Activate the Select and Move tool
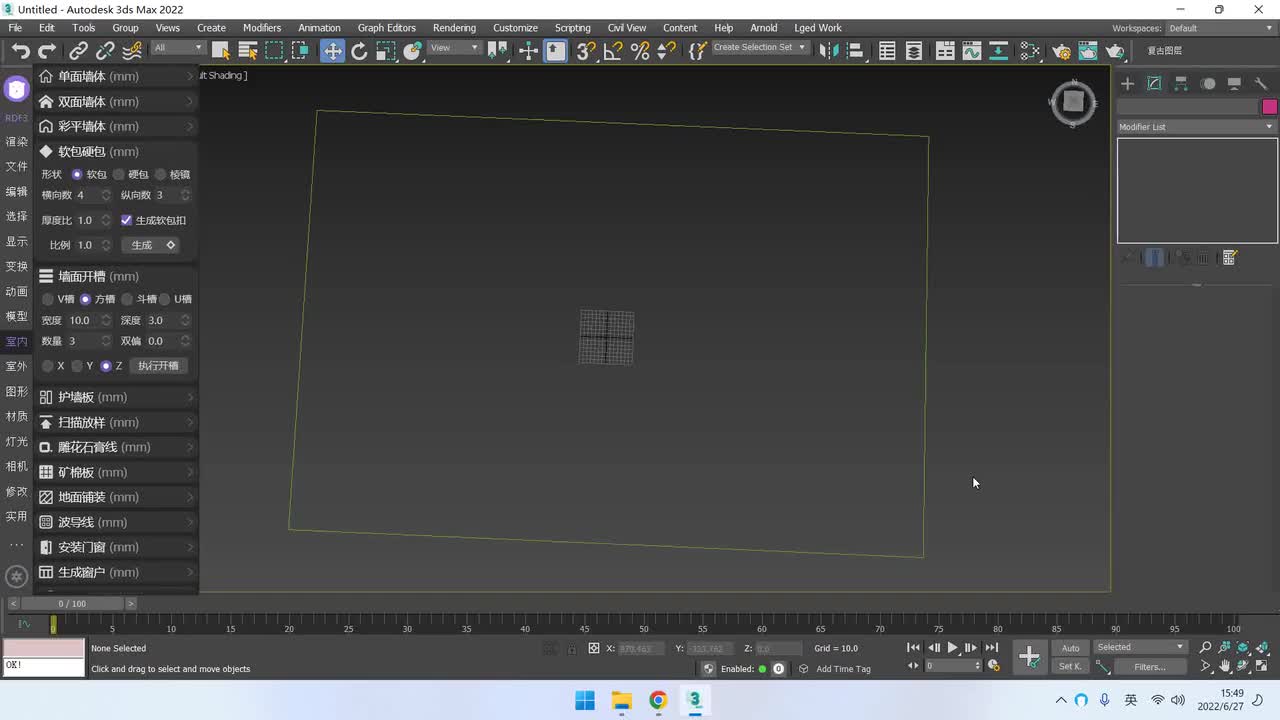Image resolution: width=1280 pixels, height=720 pixels. tap(332, 51)
